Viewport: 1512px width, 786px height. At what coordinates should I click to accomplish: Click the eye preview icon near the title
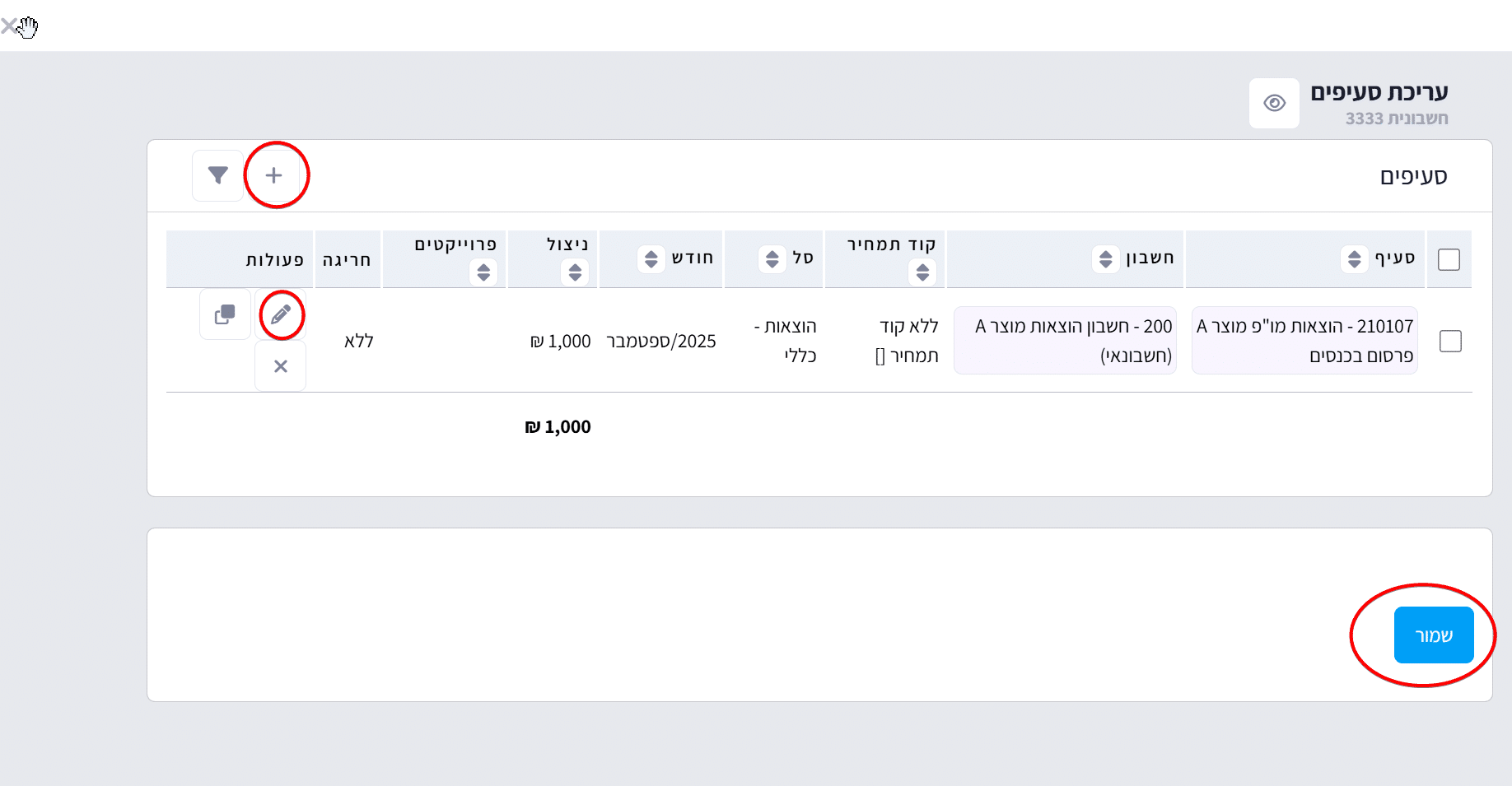(x=1274, y=103)
